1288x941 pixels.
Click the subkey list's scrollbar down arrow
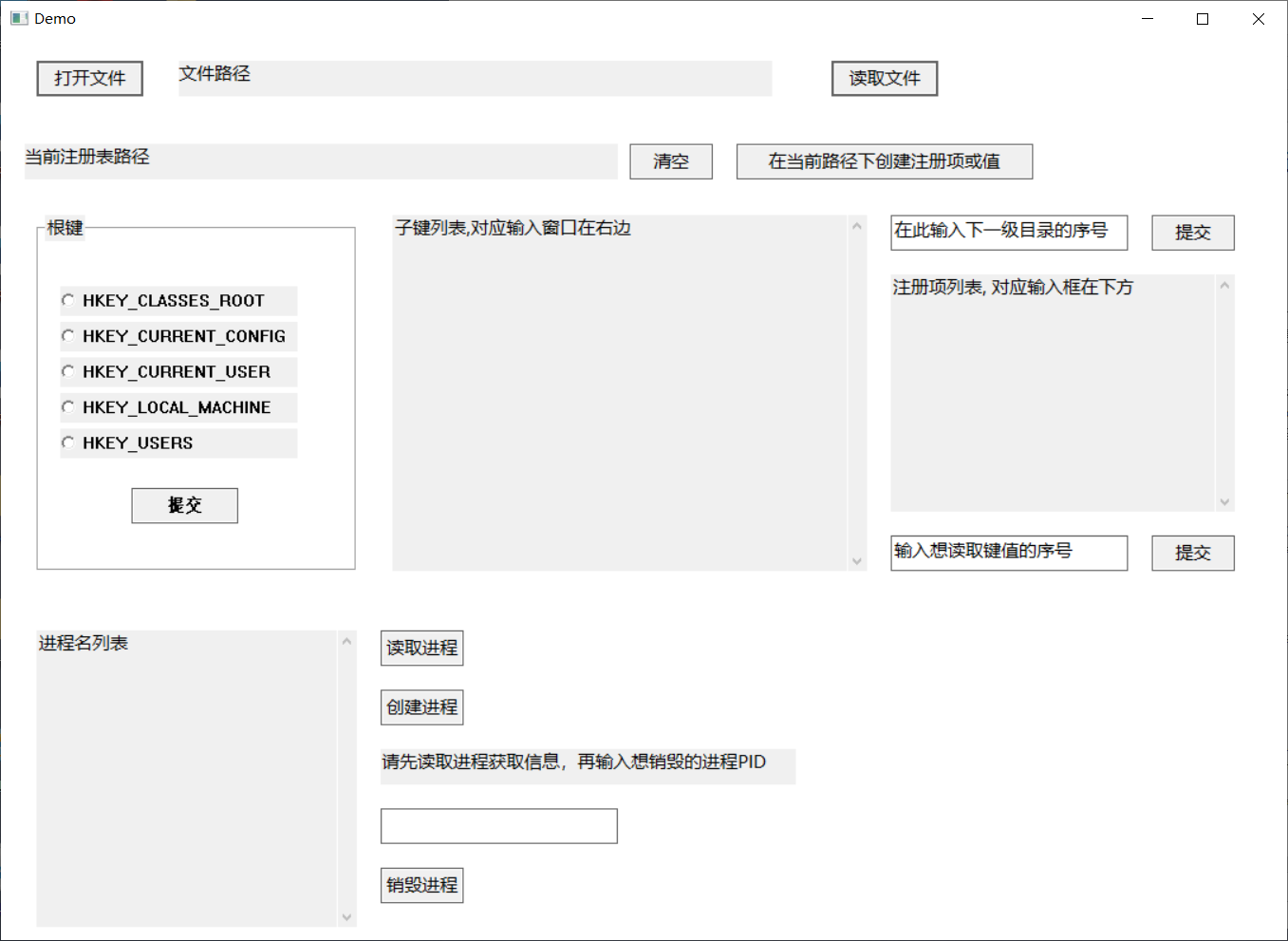[x=857, y=561]
